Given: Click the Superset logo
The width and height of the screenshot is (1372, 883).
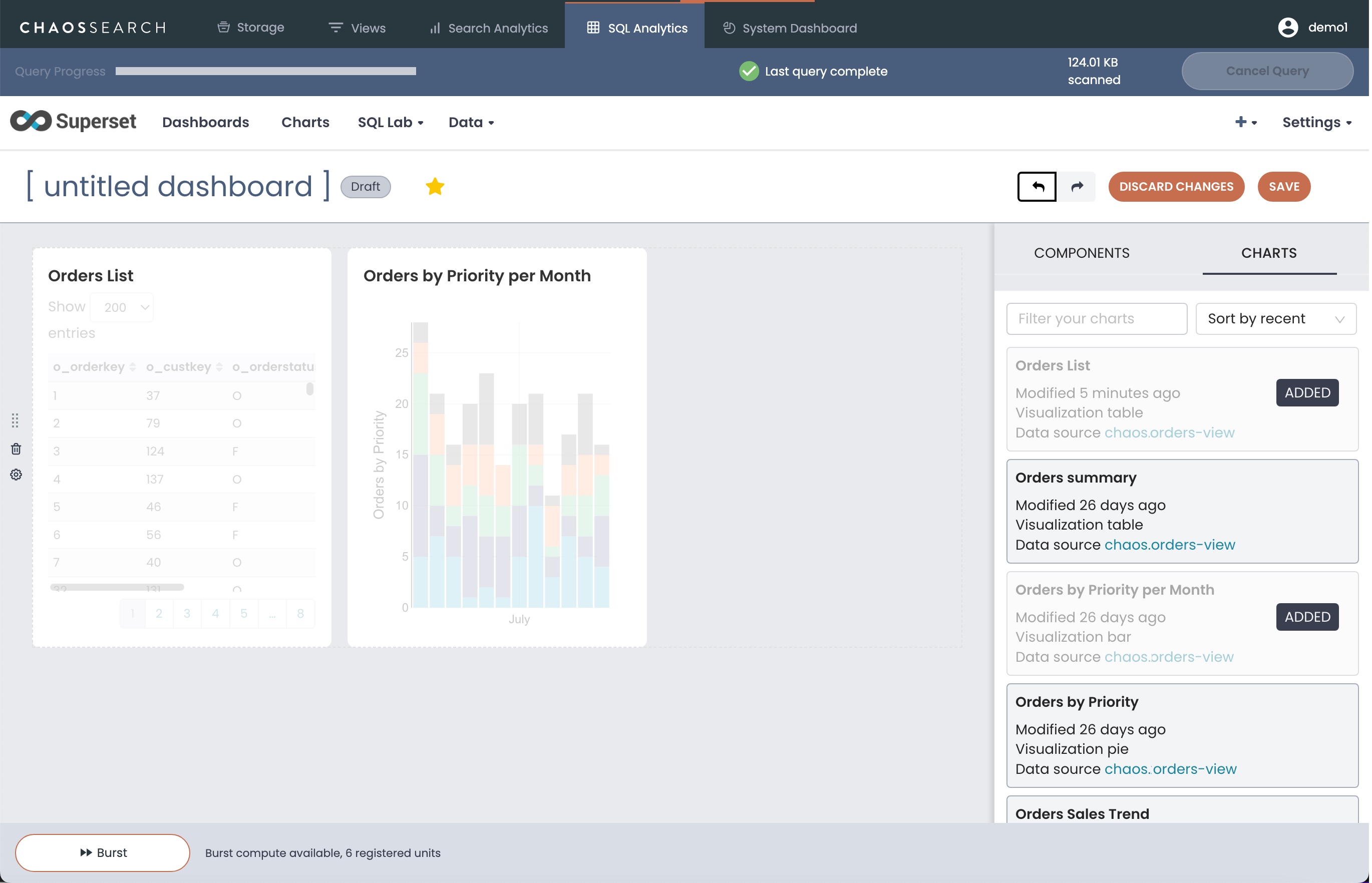Looking at the screenshot, I should coord(74,122).
